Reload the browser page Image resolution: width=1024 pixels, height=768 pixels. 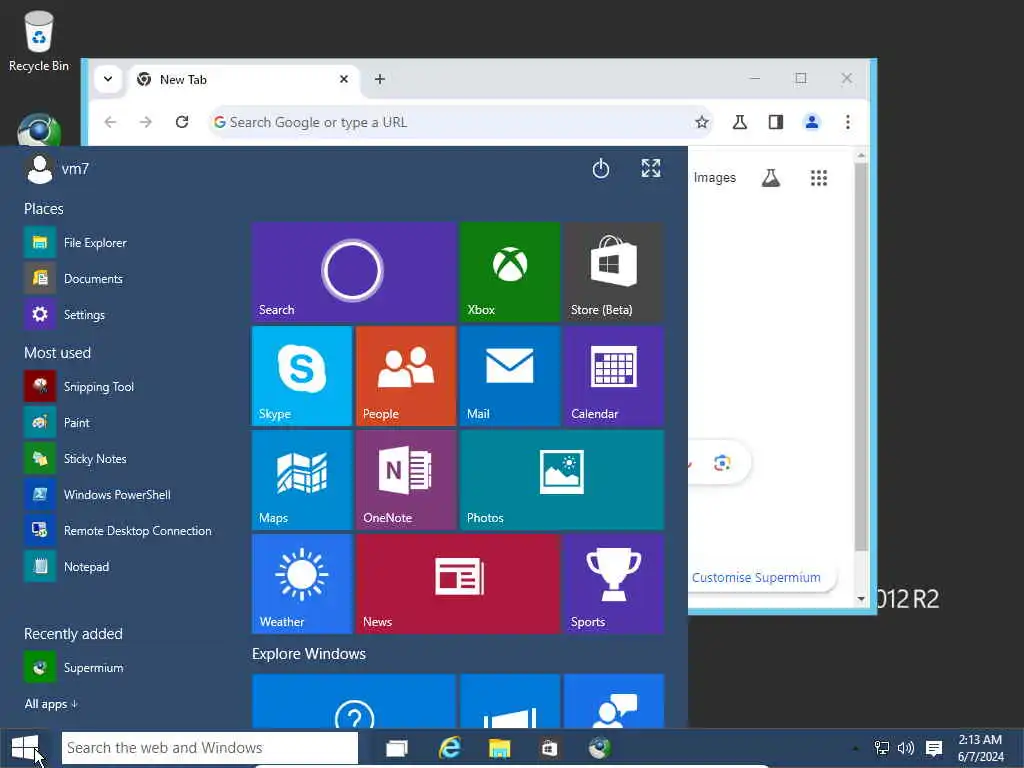[182, 122]
